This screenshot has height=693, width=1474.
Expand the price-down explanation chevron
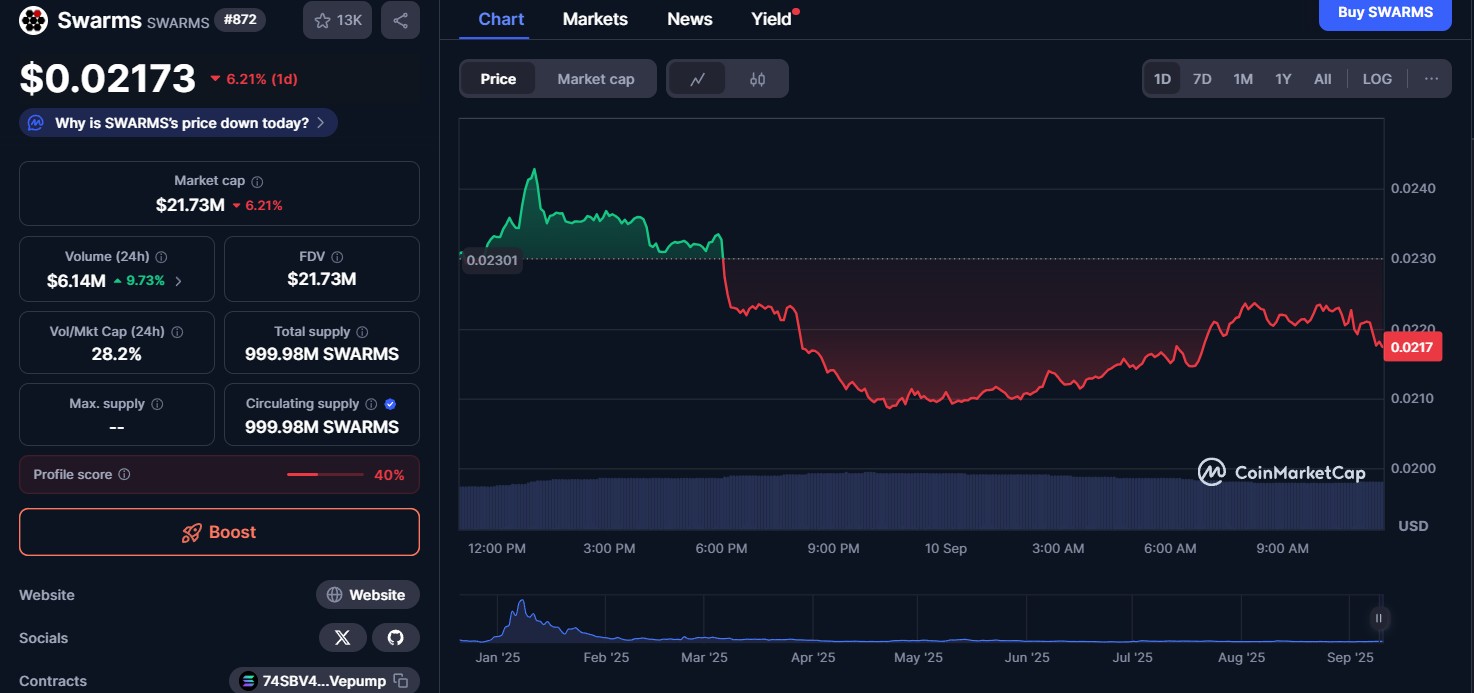(320, 123)
